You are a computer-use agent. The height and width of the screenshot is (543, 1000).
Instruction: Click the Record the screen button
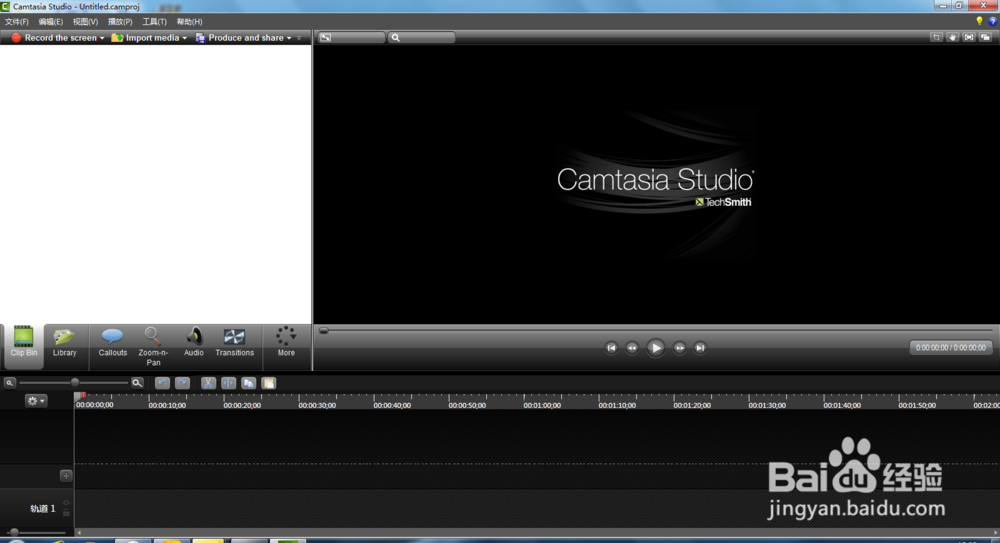click(54, 38)
